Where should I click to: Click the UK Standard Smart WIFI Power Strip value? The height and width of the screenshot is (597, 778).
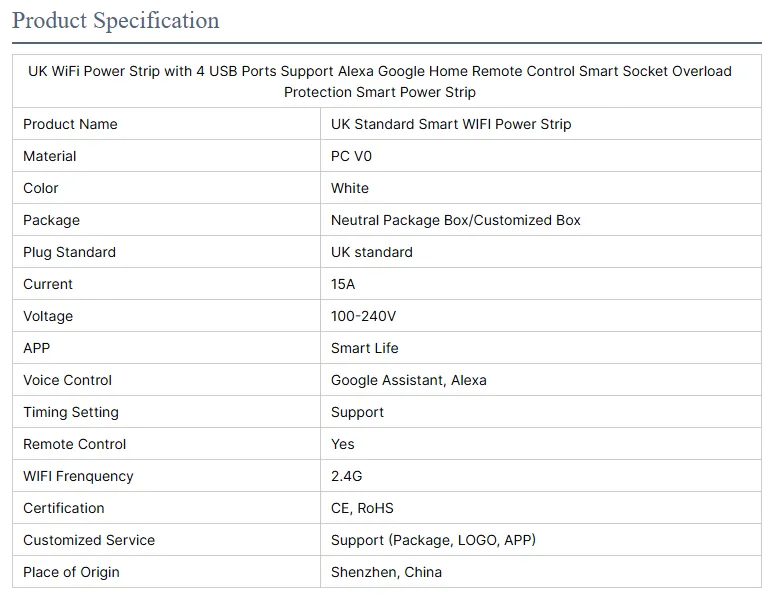point(451,124)
